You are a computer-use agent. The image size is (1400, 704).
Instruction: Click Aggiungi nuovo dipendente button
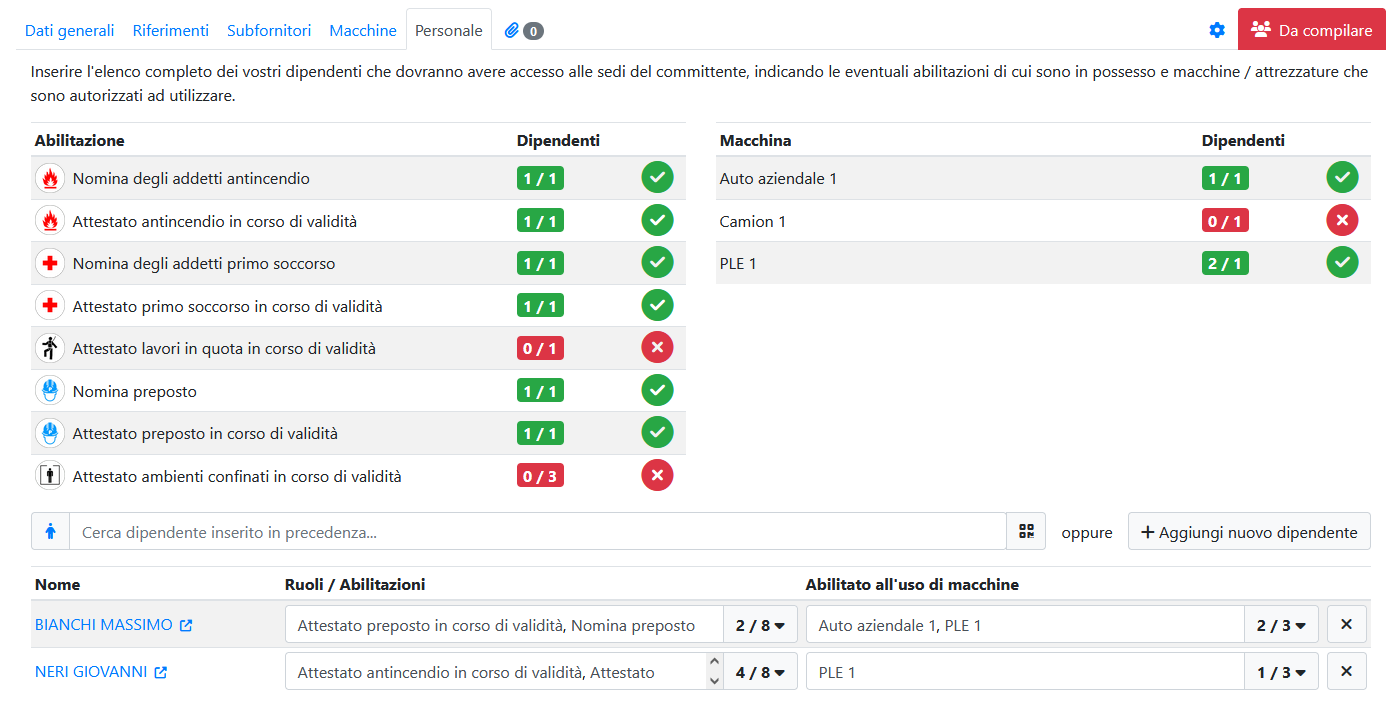tap(1249, 532)
